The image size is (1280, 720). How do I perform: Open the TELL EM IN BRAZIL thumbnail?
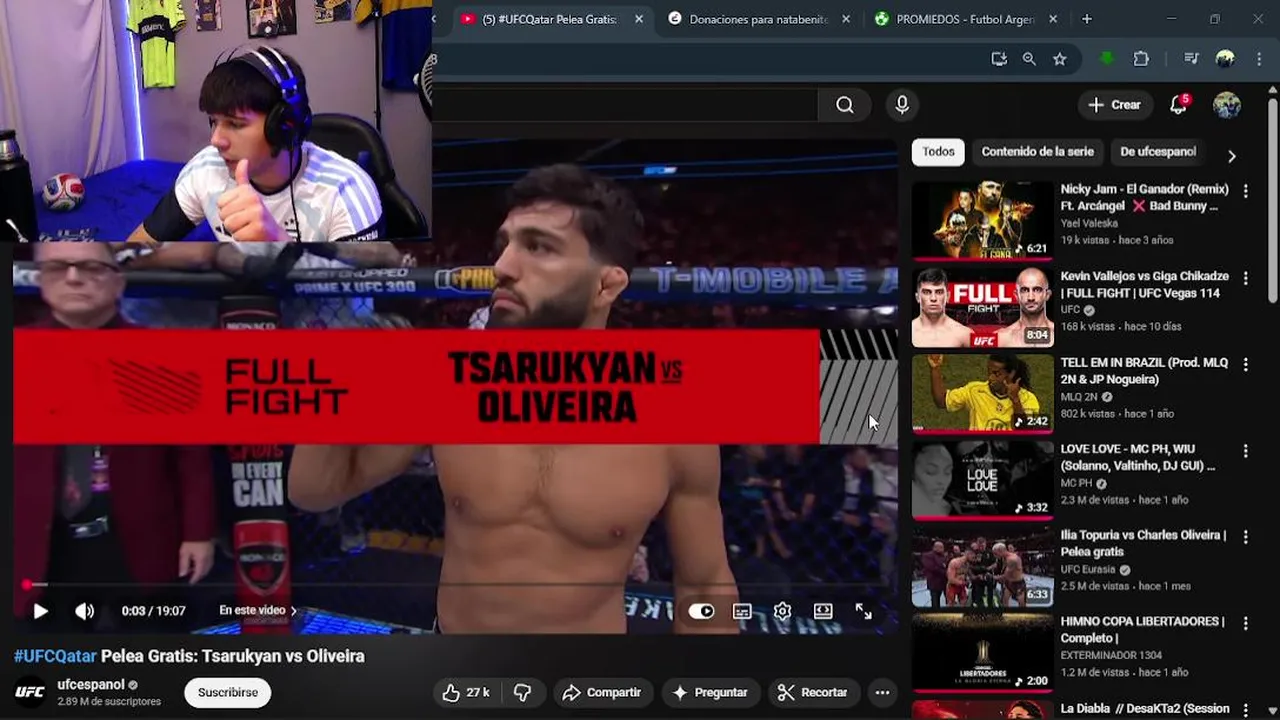tap(982, 393)
